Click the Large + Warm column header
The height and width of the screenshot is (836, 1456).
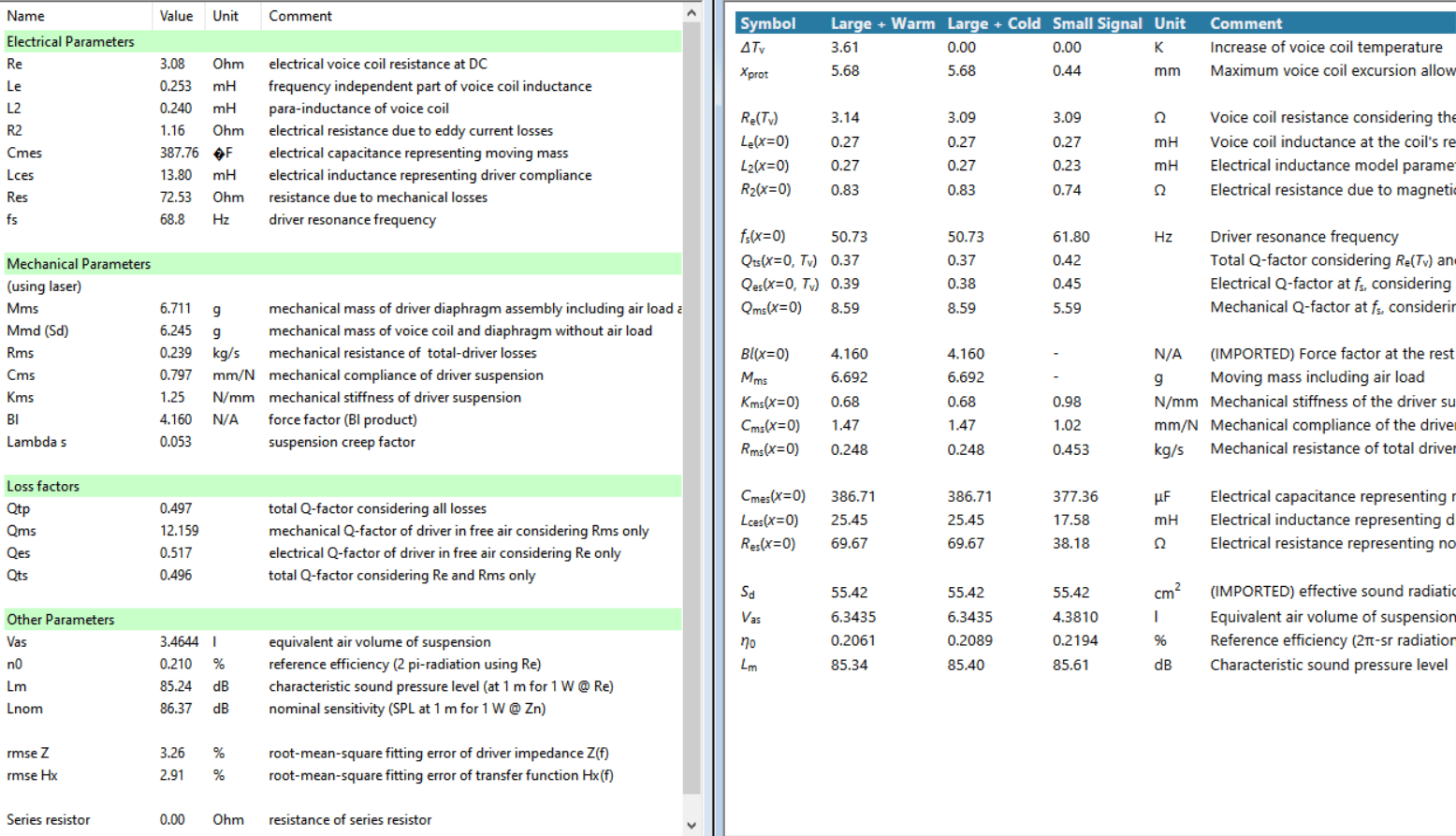(x=882, y=23)
